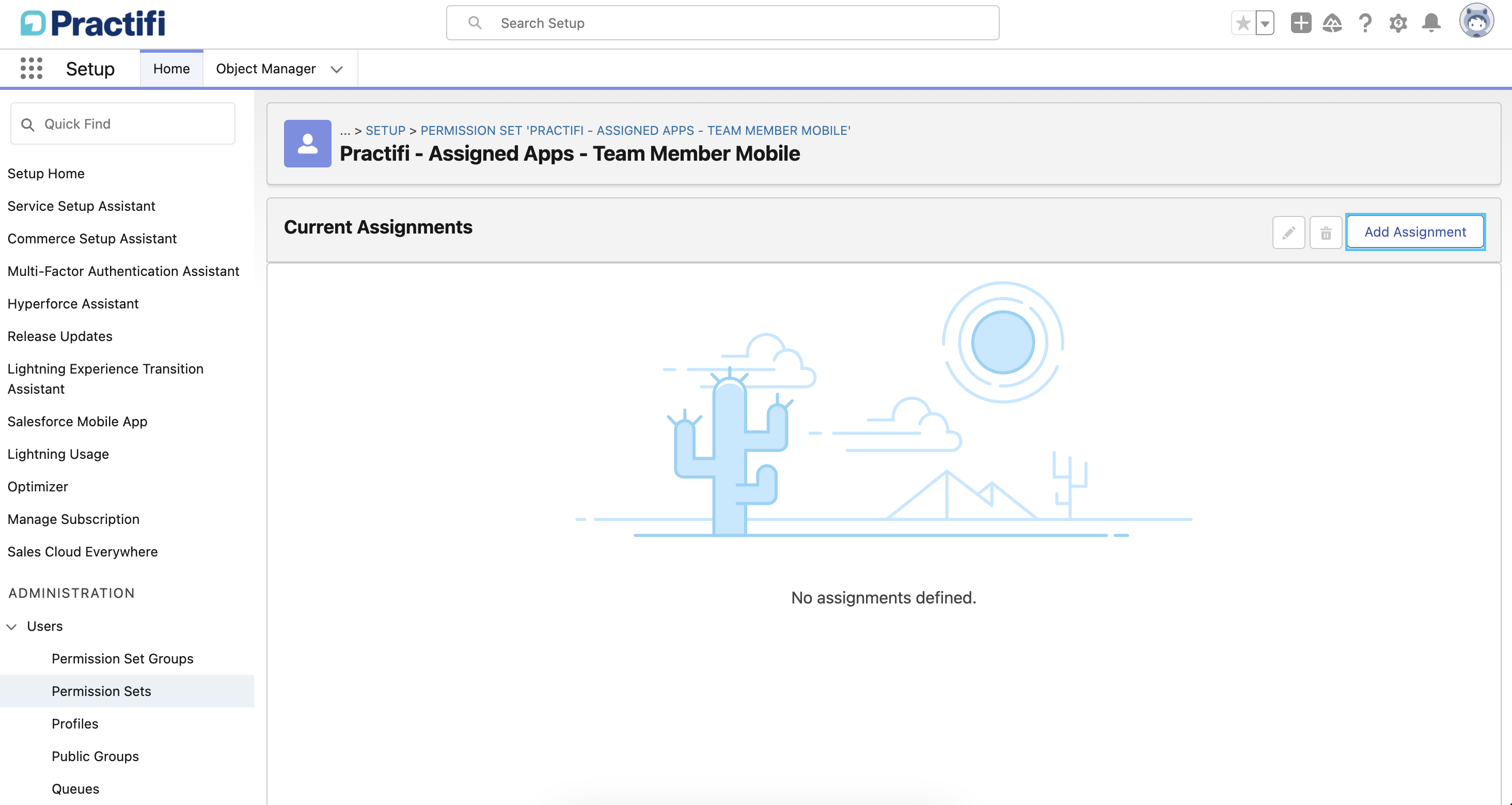Screen dimensions: 1512x805
Task: Open Setup Home in the sidebar
Action: 46,174
